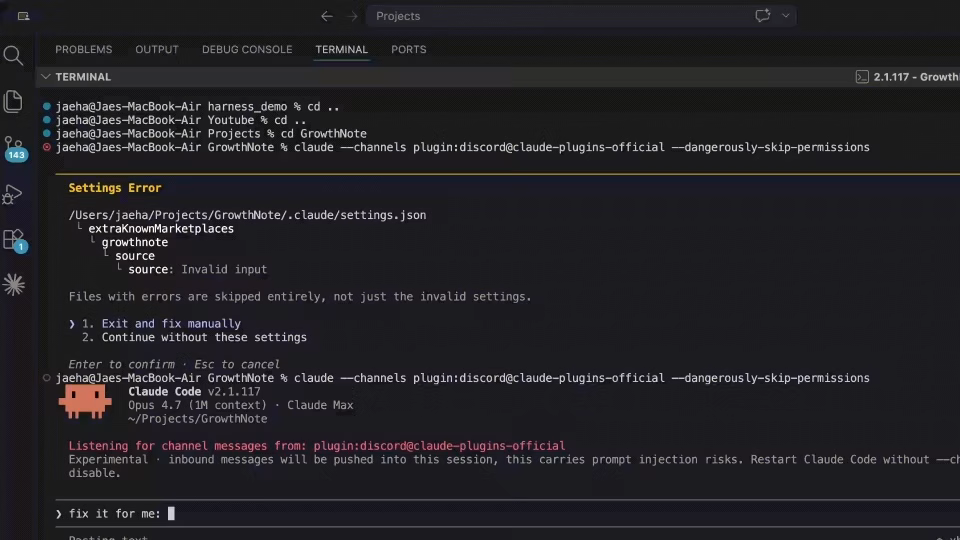Screen dimensions: 960x540
Task: Click the Claude Code mascot logo
Action: 85,402
